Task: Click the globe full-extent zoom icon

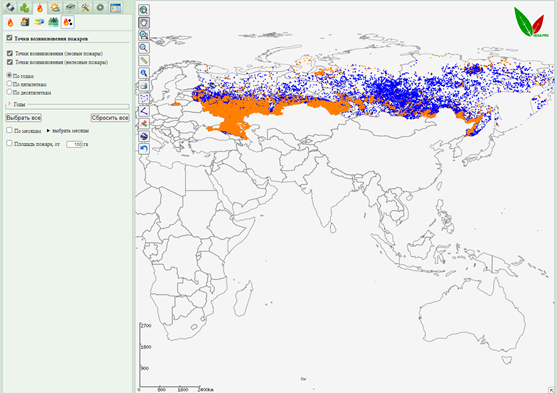Action: (144, 10)
